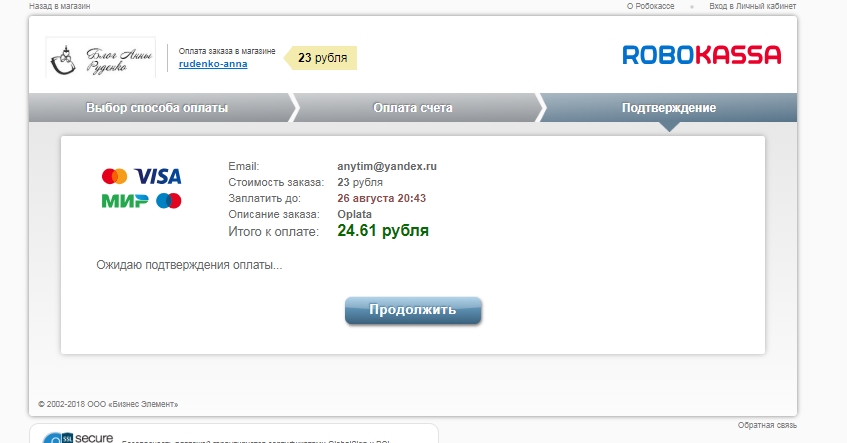
Task: Go back via Назад в магазин
Action: (59, 6)
